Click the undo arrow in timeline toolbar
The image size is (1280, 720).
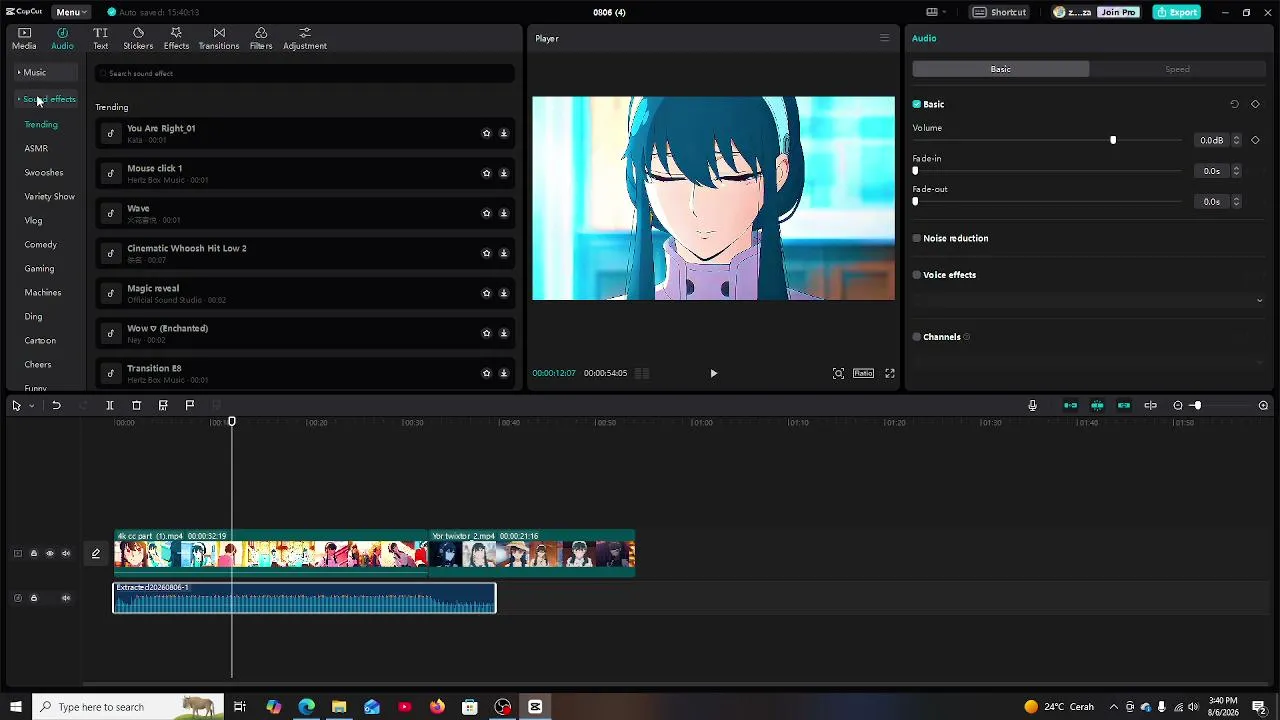[56, 405]
